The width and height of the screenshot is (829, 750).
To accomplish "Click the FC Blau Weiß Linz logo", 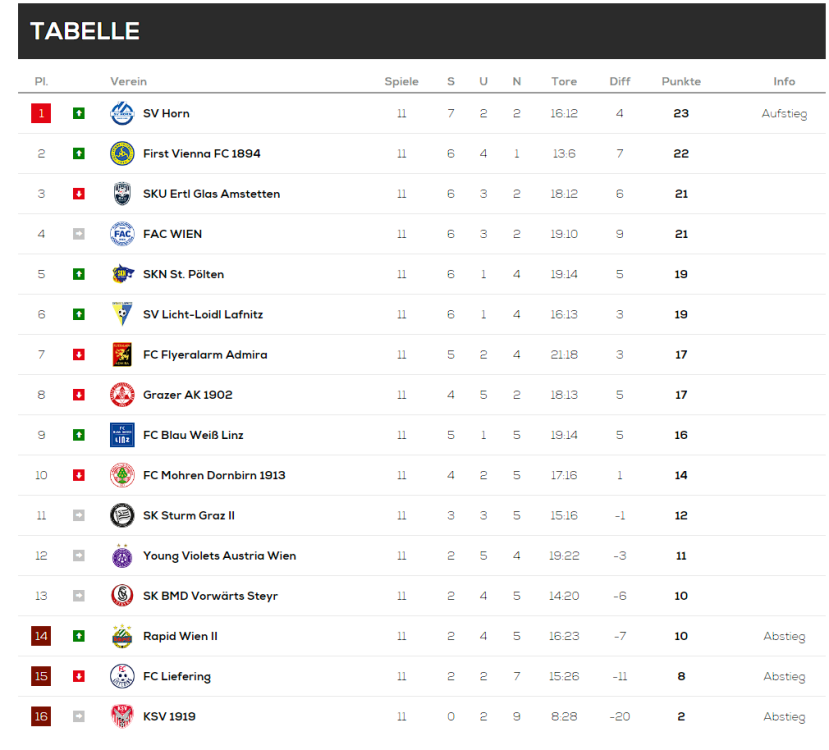I will 121,435.
